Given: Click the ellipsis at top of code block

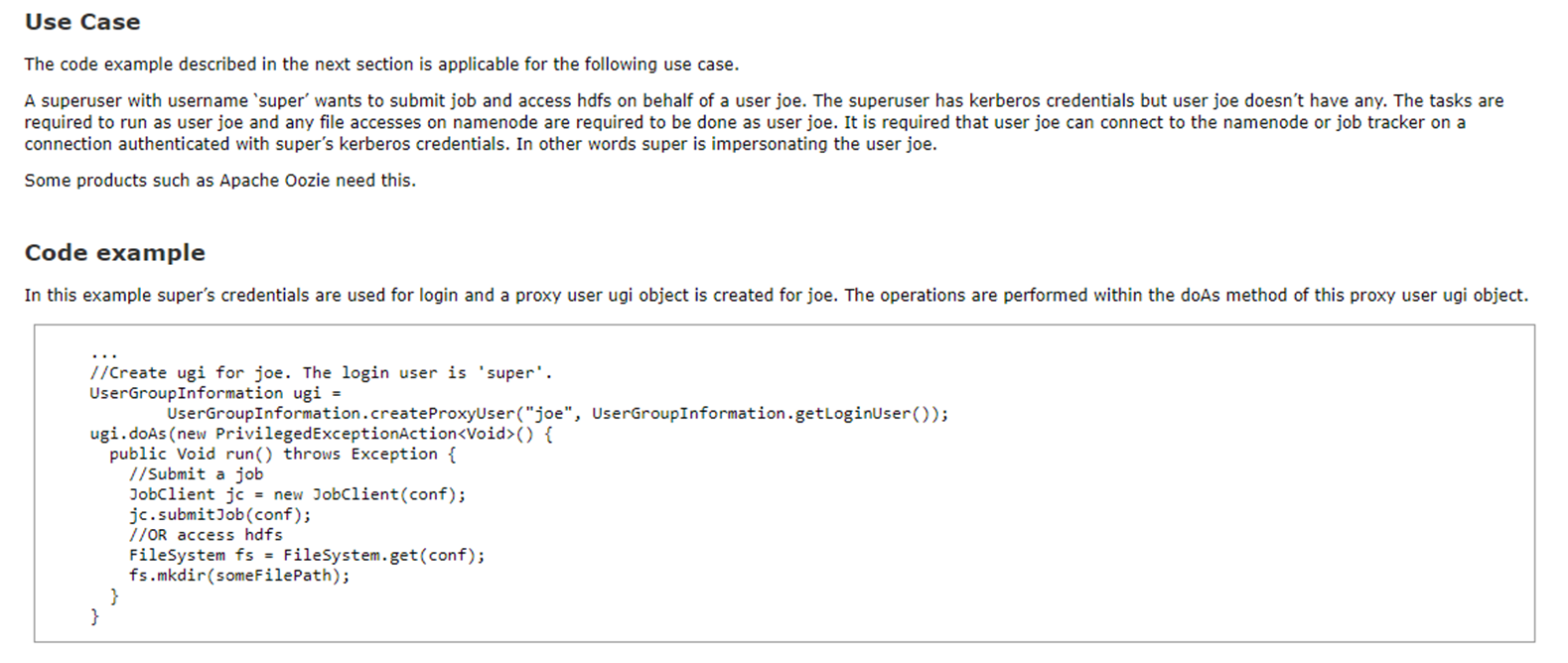Looking at the screenshot, I should click(x=103, y=355).
